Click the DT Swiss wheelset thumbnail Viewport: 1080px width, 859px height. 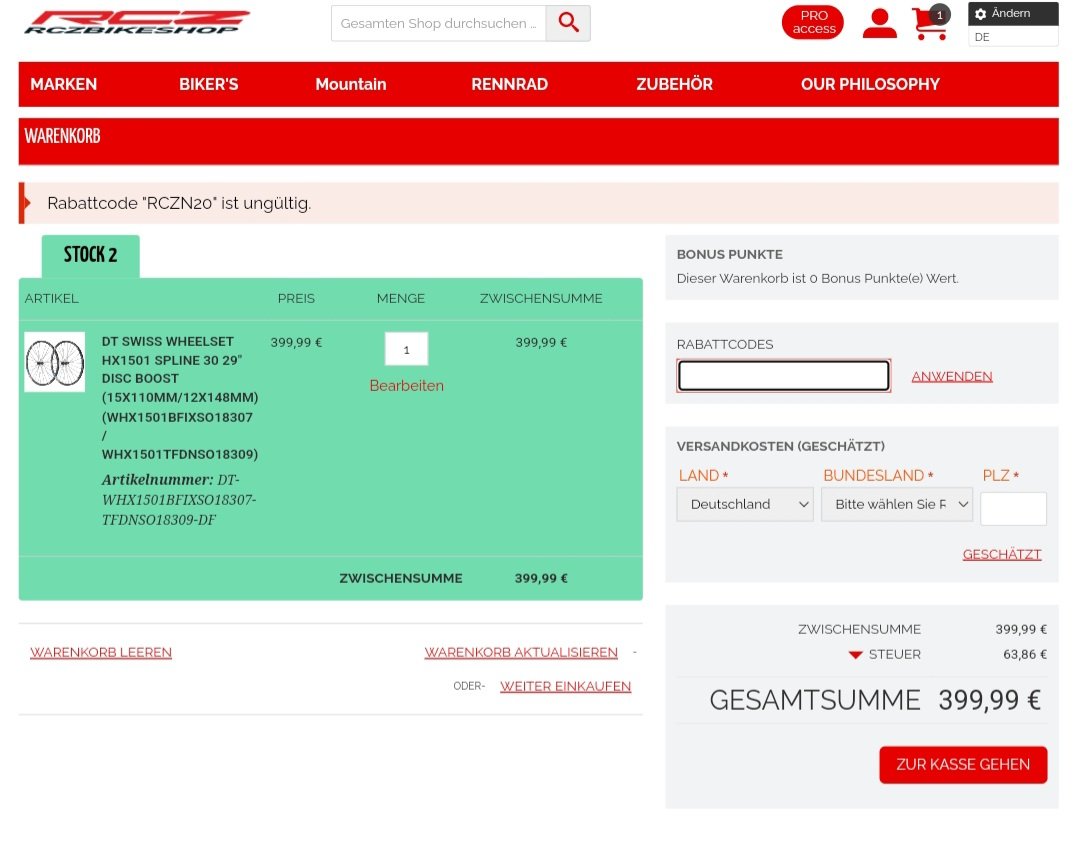tap(54, 362)
